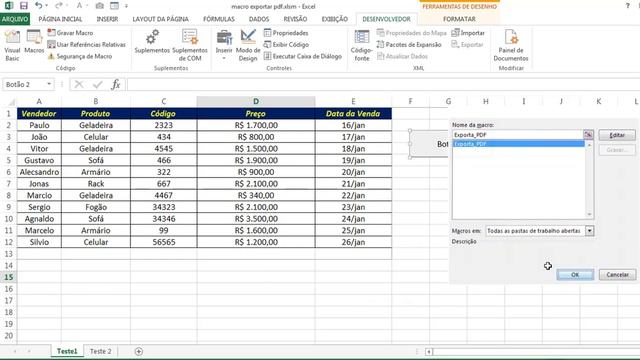Viewport: 640px width, 360px height.
Task: Open the Painel de Documentos
Action: point(511,45)
